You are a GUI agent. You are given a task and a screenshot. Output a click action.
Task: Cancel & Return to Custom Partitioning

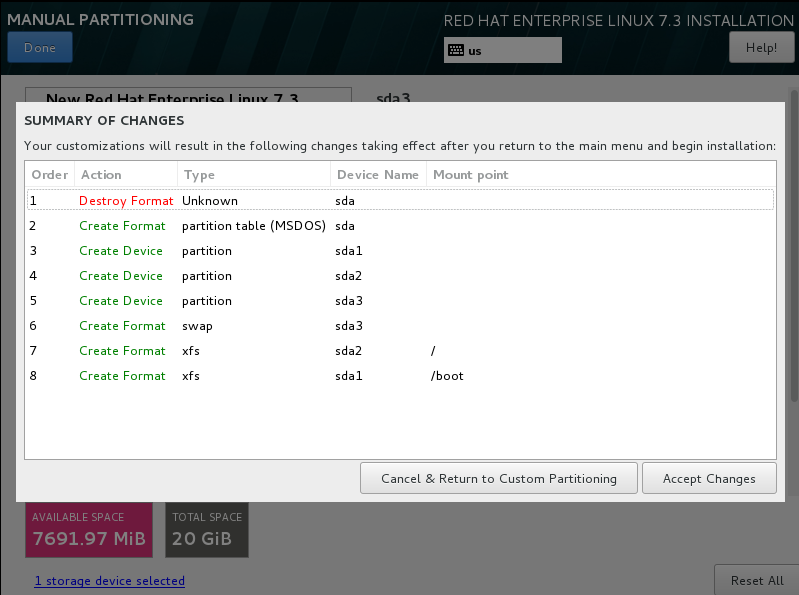pos(499,478)
